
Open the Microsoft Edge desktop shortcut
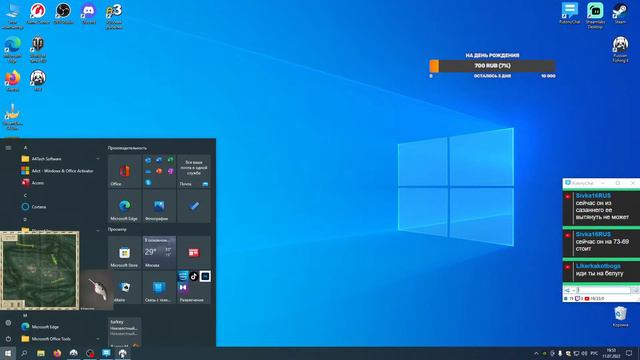pyautogui.click(x=13, y=49)
